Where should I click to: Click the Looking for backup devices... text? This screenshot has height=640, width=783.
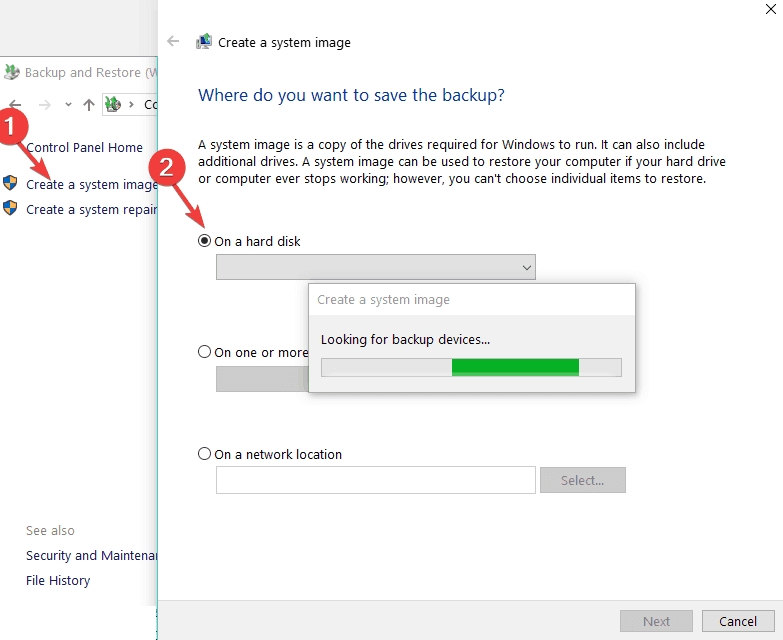click(405, 340)
